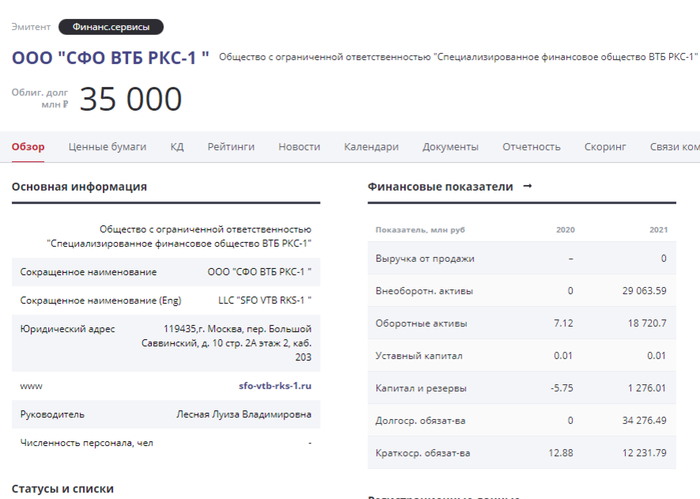The height and width of the screenshot is (499, 700).
Task: Click the ООО "СФО ВТБ РКС-1" title
Action: 111,57
